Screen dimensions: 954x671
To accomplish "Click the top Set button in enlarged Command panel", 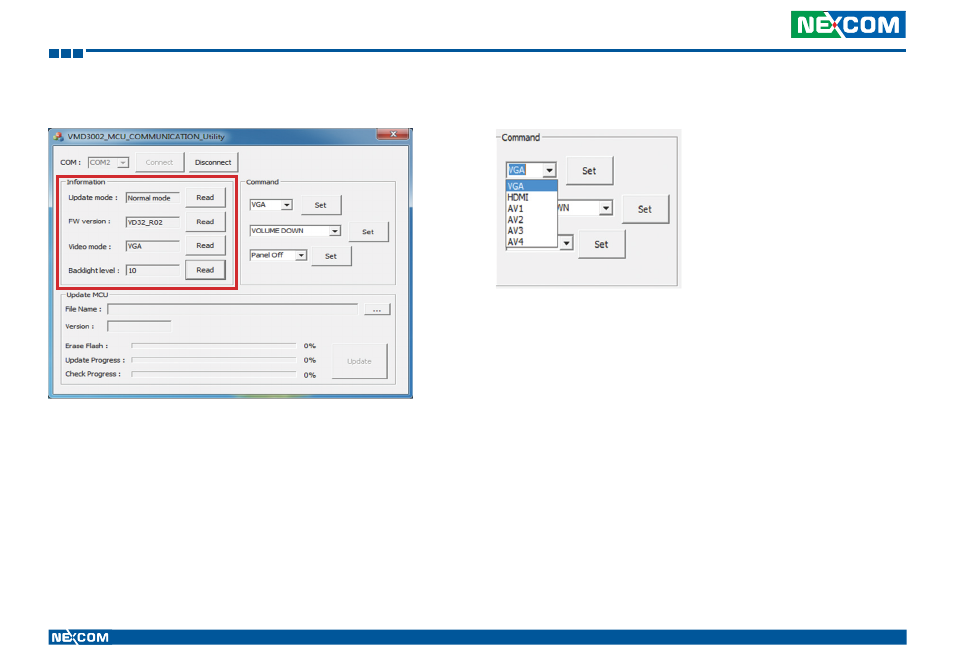I will 590,171.
